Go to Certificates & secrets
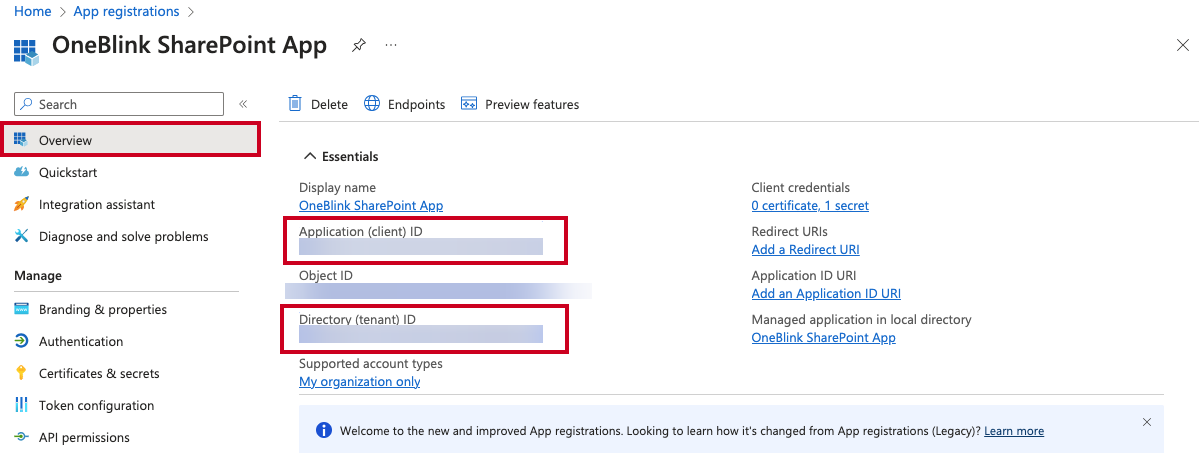This screenshot has width=1200, height=453. (99, 373)
